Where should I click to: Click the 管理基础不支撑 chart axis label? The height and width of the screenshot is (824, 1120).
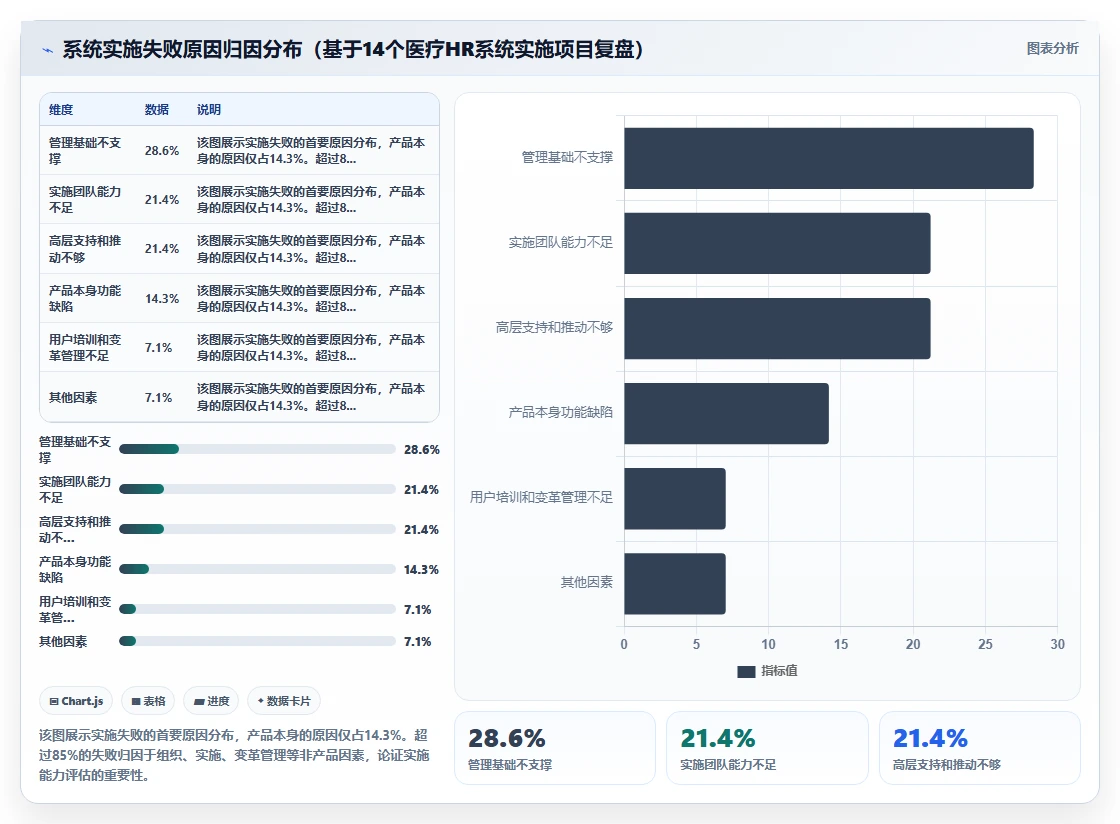(x=567, y=157)
